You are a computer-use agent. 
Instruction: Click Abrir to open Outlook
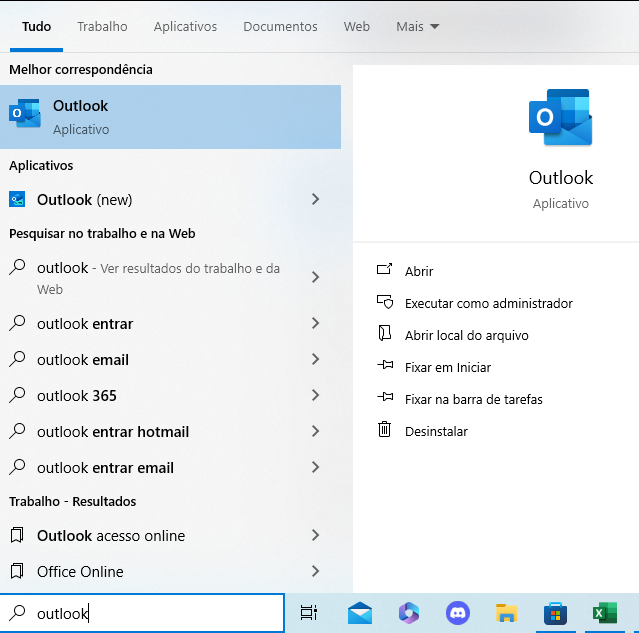(x=419, y=271)
